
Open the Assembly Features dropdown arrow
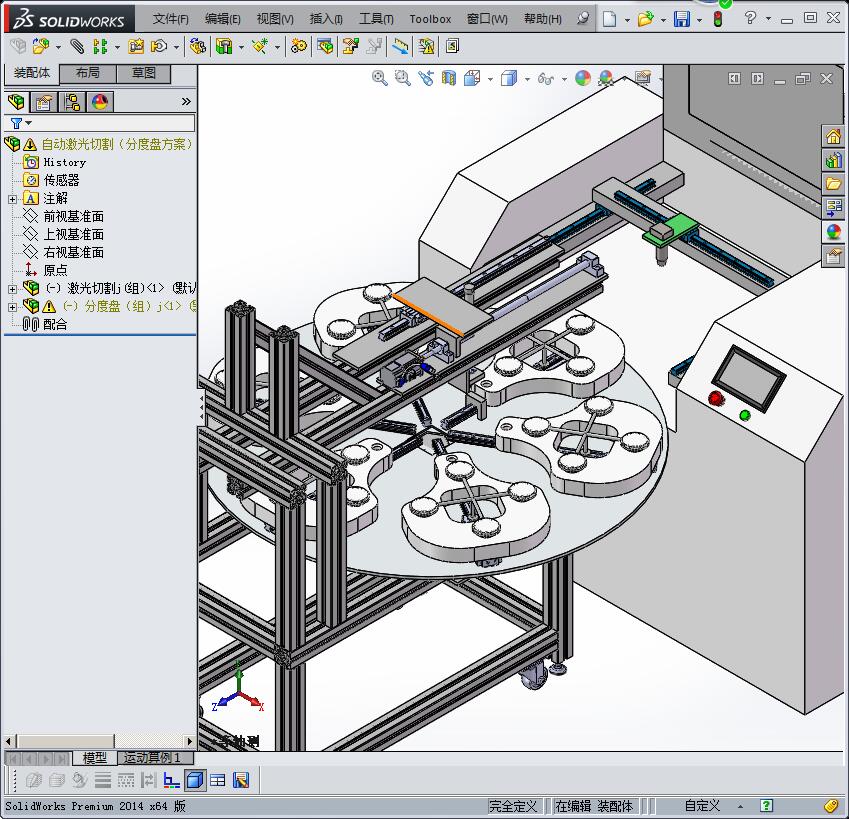tap(241, 48)
